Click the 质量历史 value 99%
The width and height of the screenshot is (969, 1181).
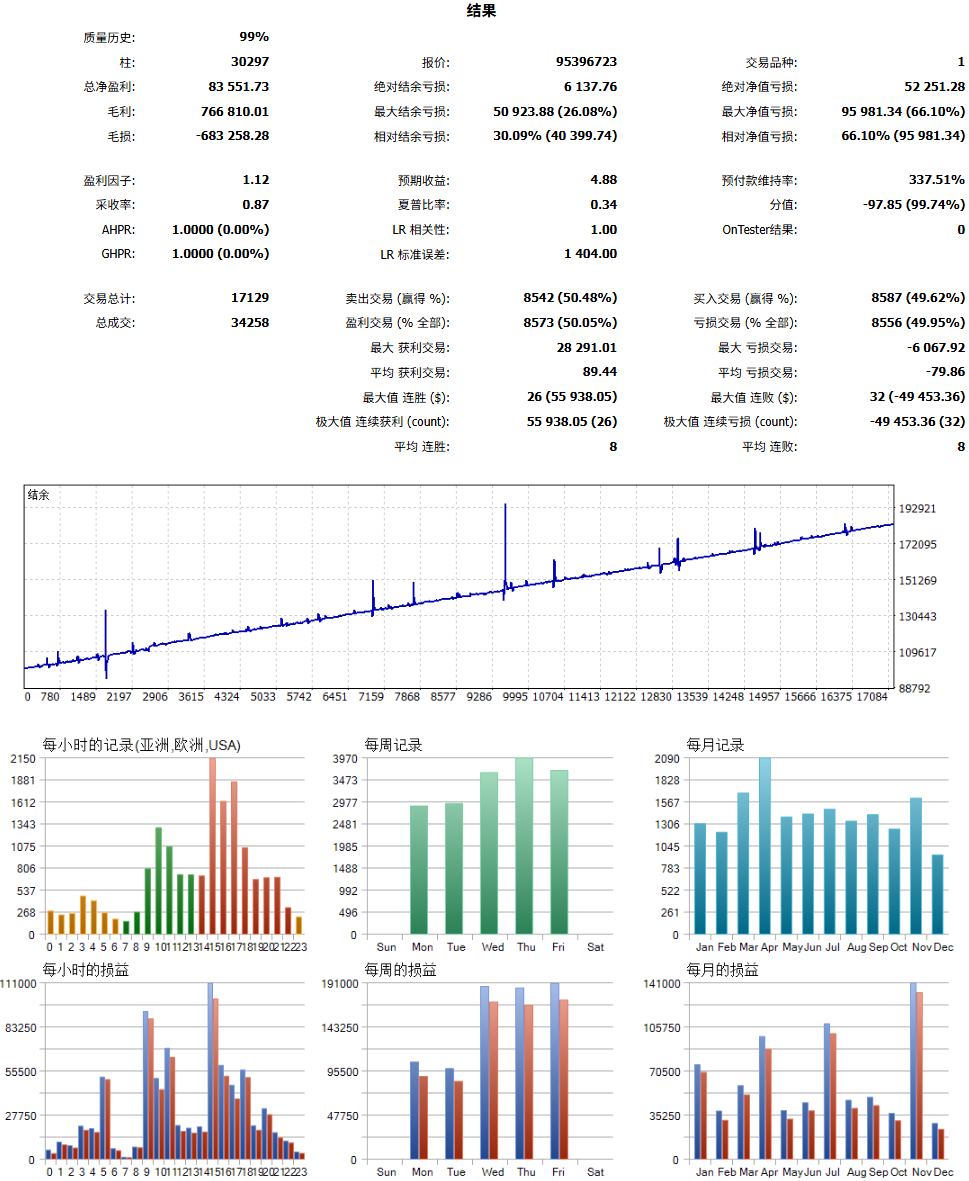tap(254, 37)
